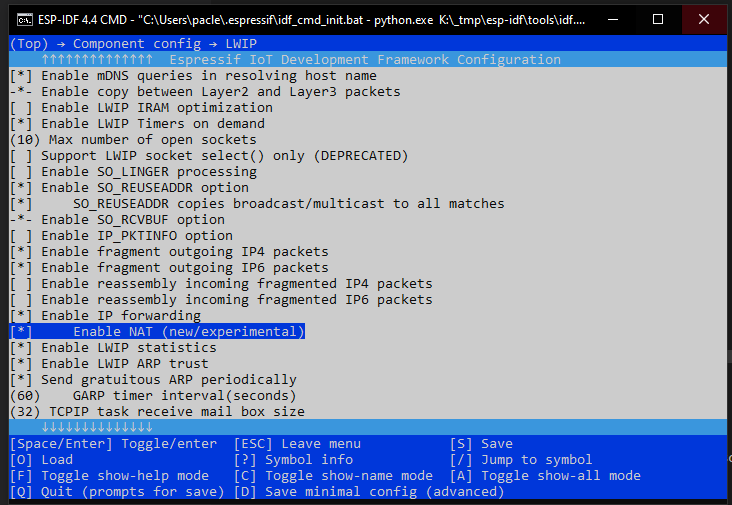Click Enable copy between Layer2 and Layer3 packets

pyautogui.click(x=205, y=91)
